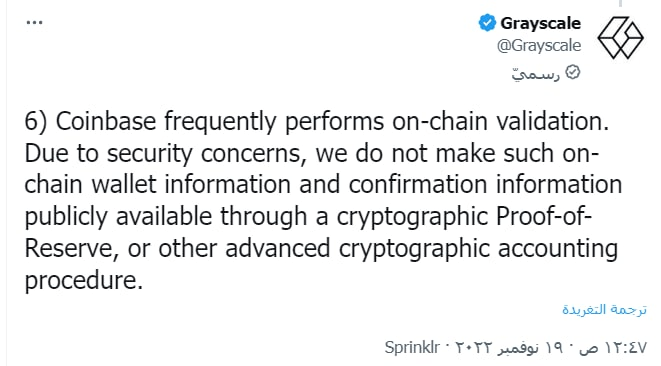Click the gray official checkmark icon
Screen dimensions: 661x366
[x=572, y=72]
